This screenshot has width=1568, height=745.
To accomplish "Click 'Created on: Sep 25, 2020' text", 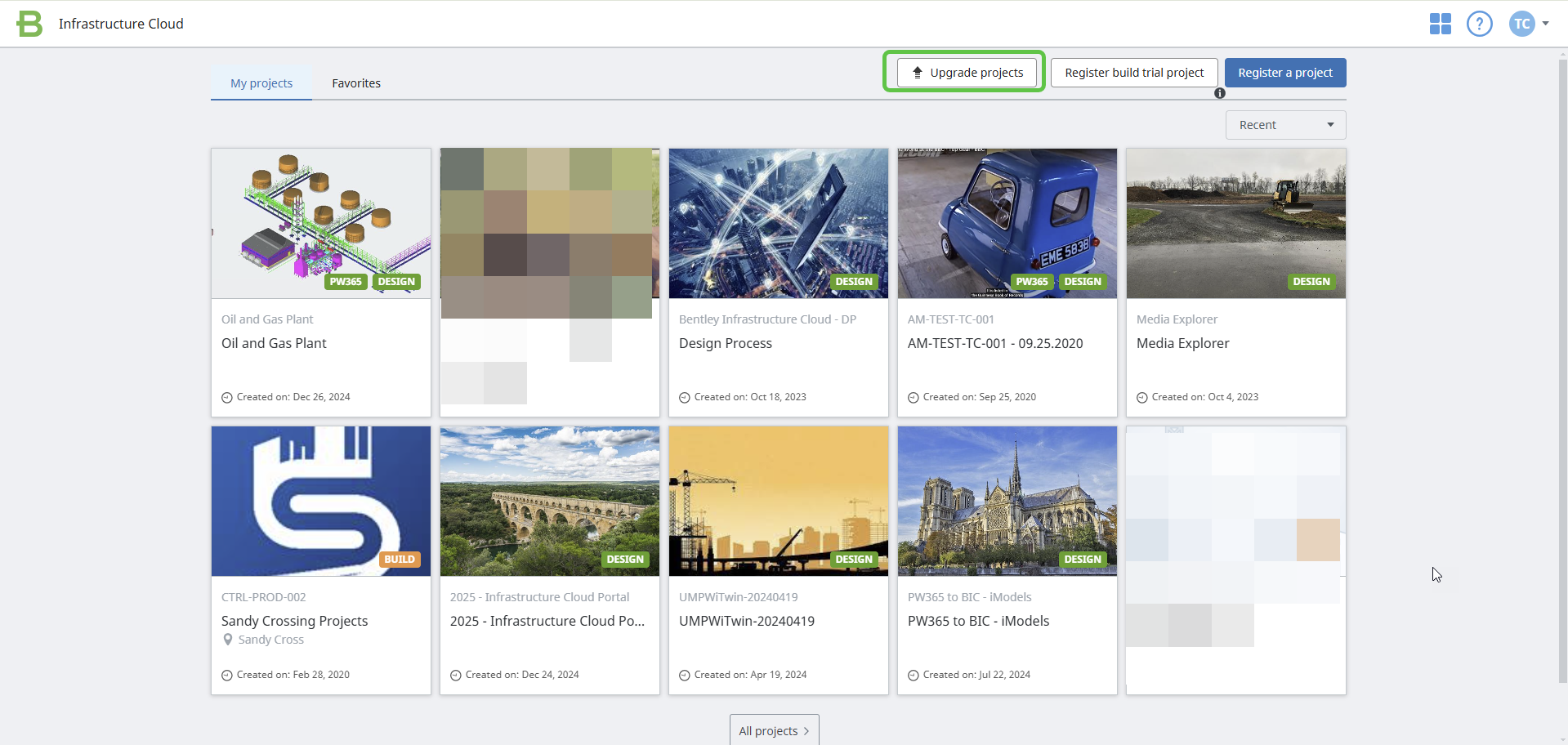I will pos(980,397).
